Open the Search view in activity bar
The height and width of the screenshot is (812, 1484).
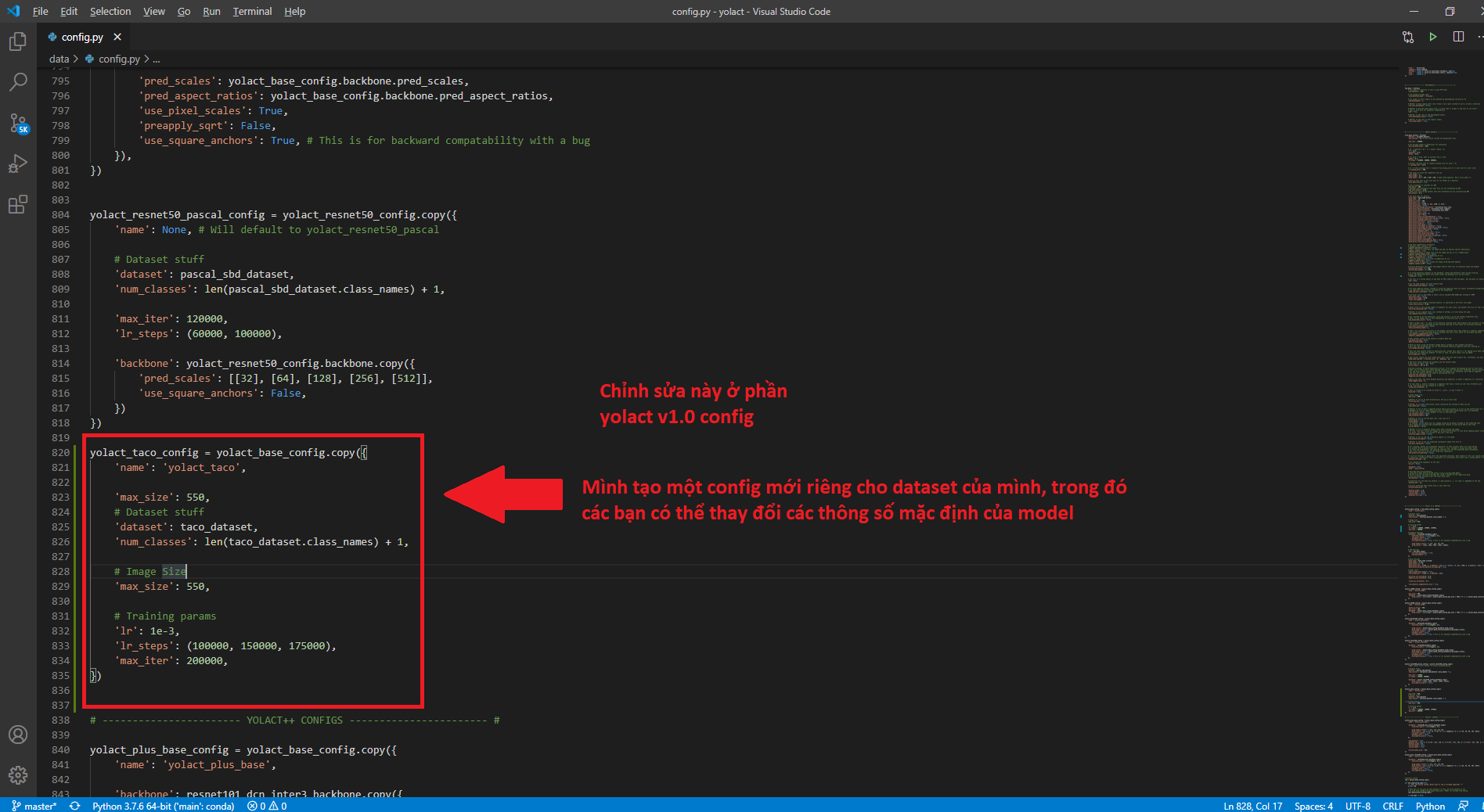[17, 81]
